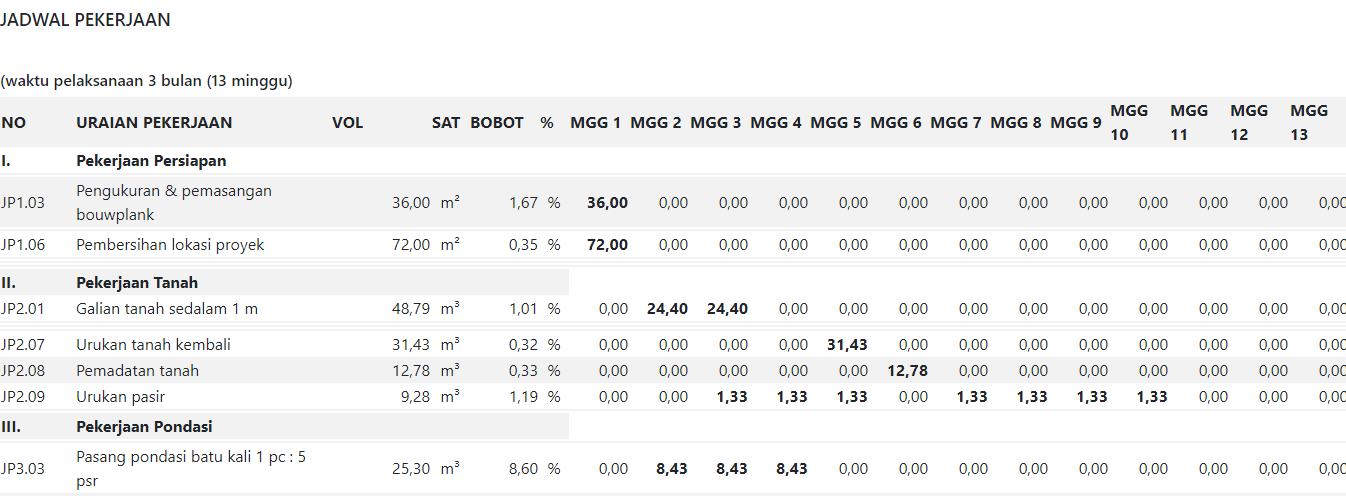Viewport: 1346px width, 496px height.
Task: Select the 48,79 volume cell
Action: point(410,309)
